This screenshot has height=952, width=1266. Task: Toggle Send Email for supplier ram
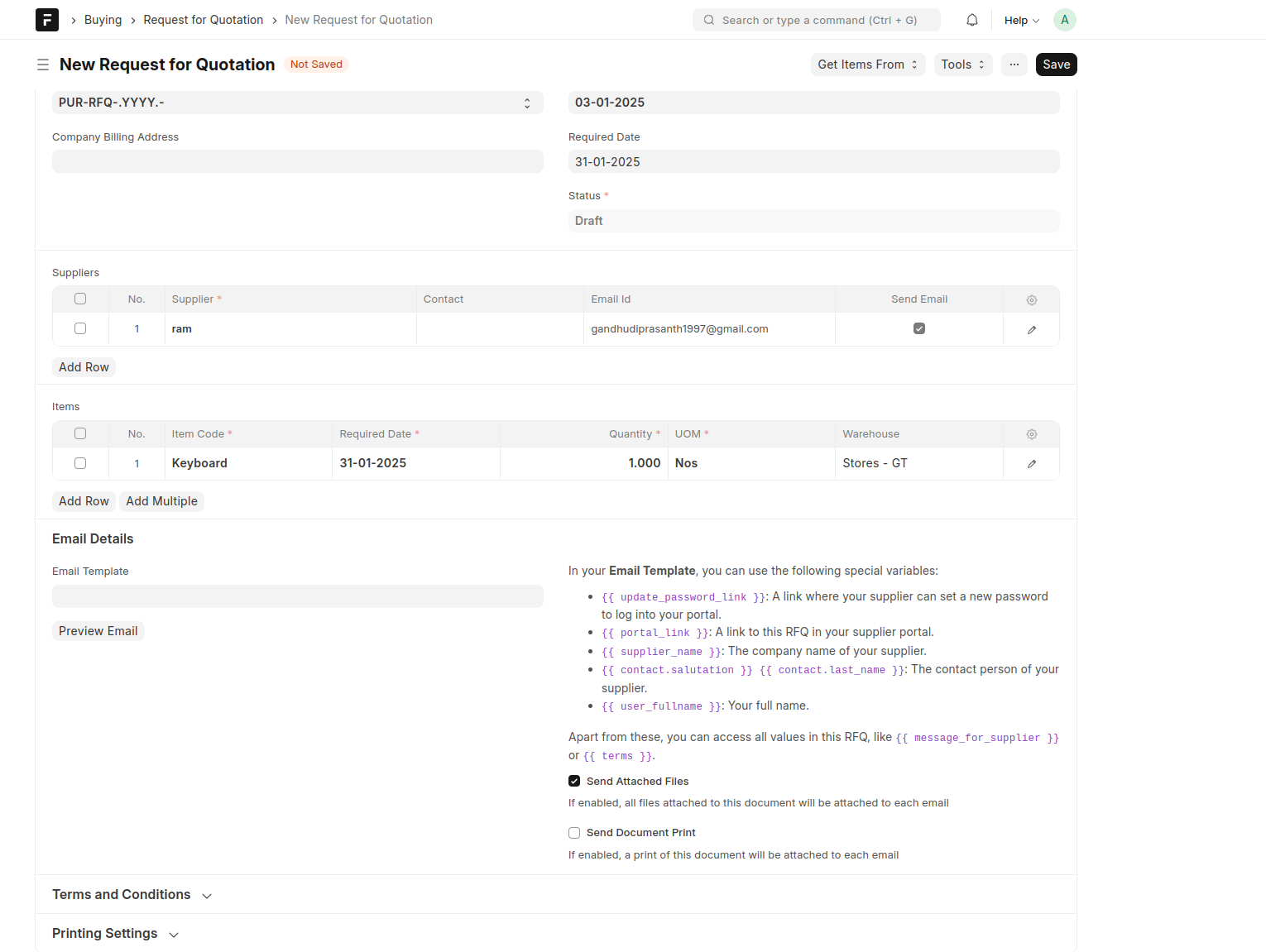tap(919, 328)
